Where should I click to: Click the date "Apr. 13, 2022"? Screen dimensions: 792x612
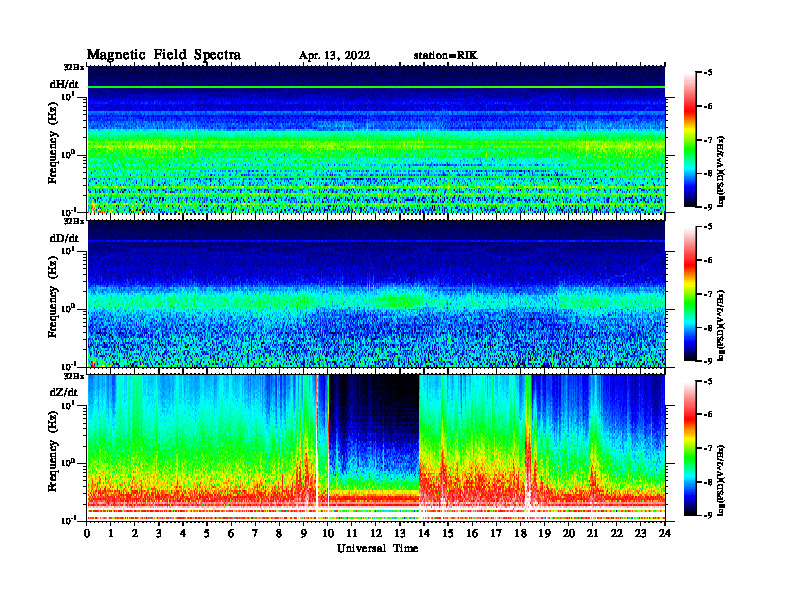click(x=334, y=56)
